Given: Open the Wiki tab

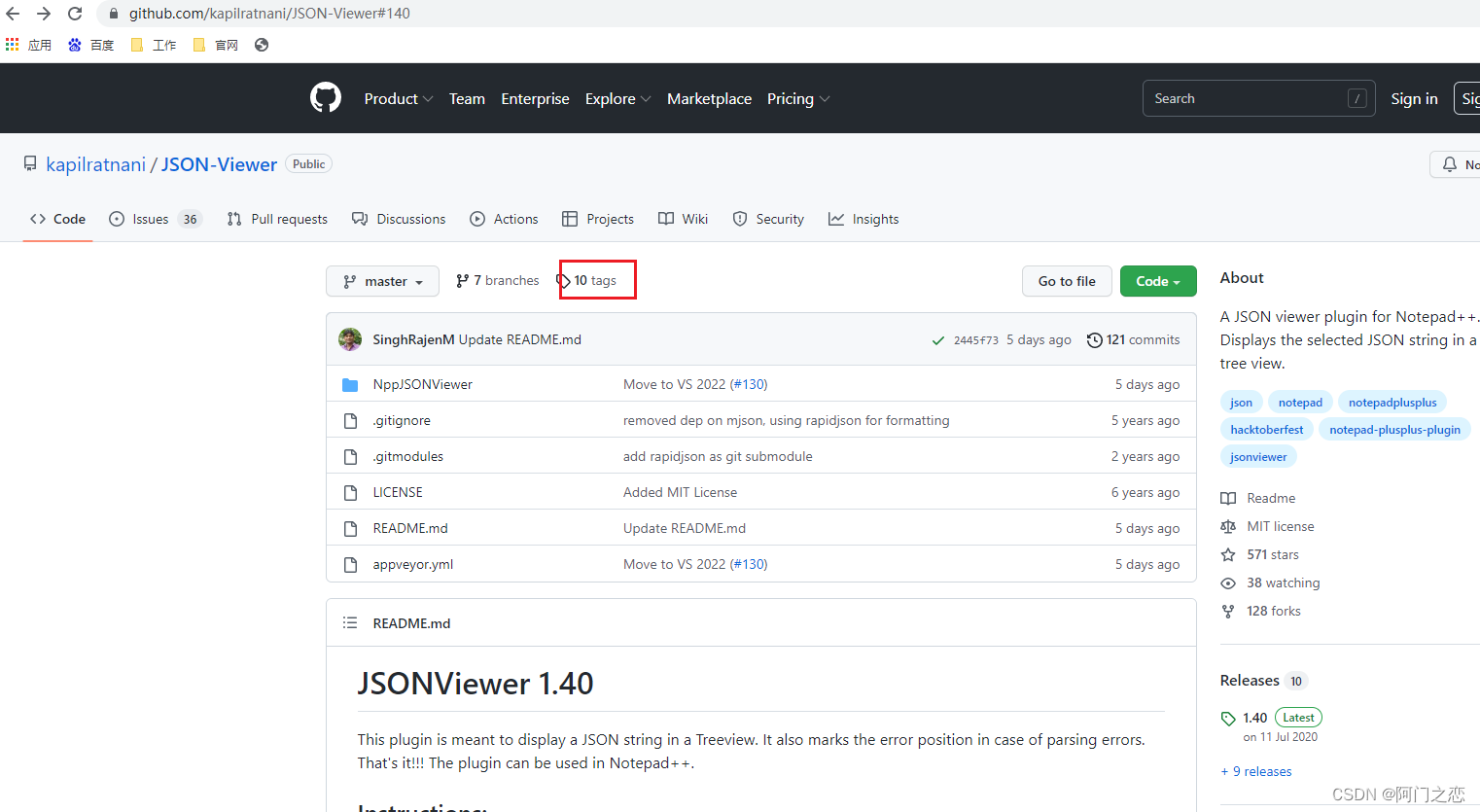Looking at the screenshot, I should click(683, 219).
